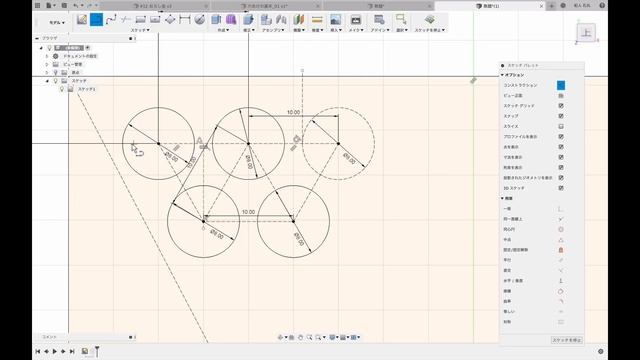Open the 修正 (Modify) dropdown
The width and height of the screenshot is (640, 360).
click(x=248, y=30)
